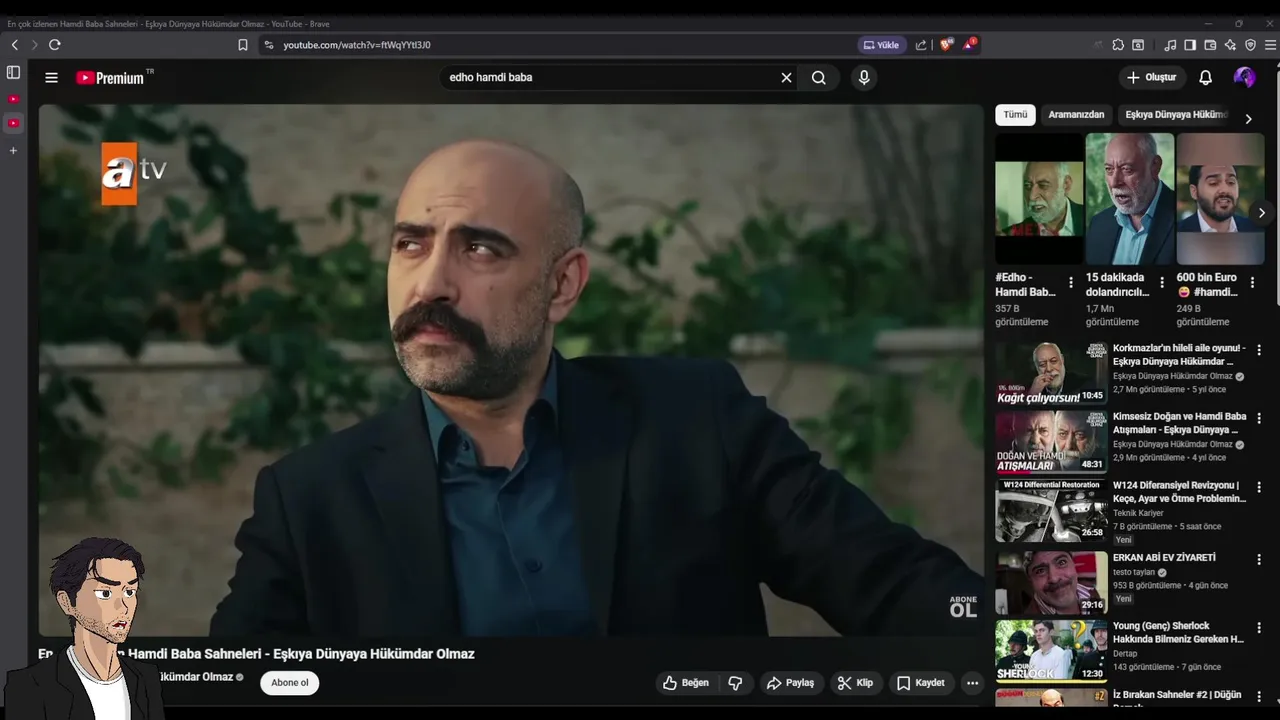Image resolution: width=1280 pixels, height=720 pixels.
Task: Open ERKAN ABİ EV ZİYARETİ video title
Action: (1164, 558)
